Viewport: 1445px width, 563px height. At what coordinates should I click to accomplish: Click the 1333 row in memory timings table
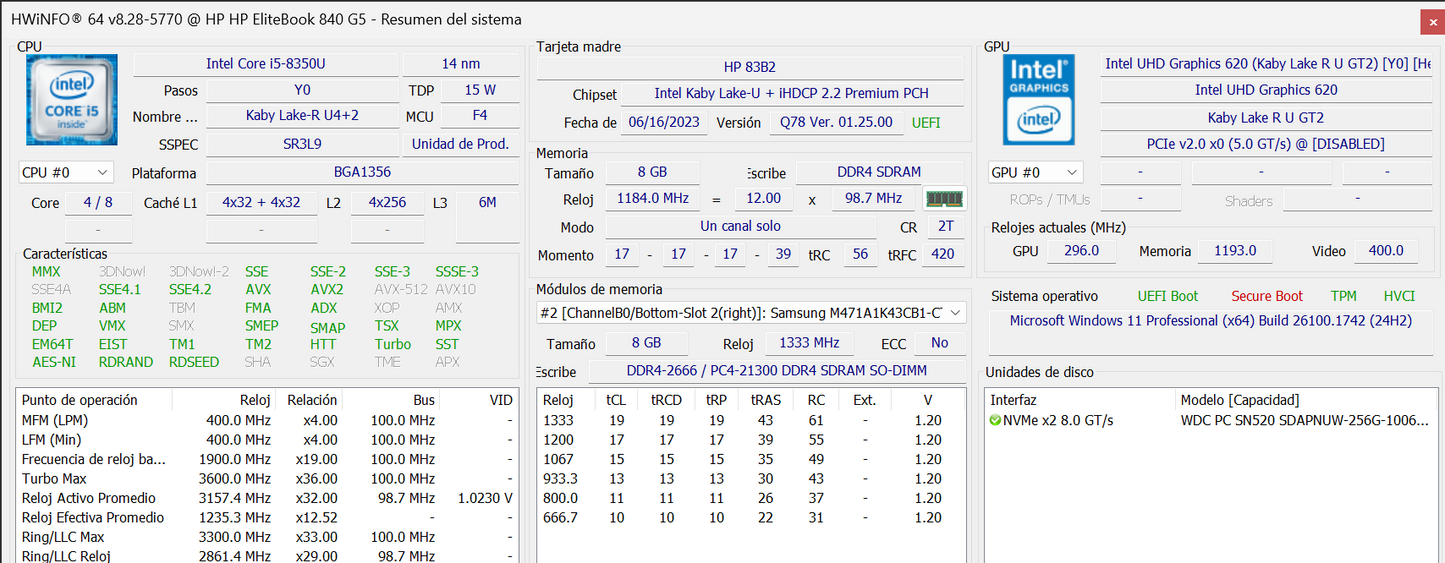[751, 420]
